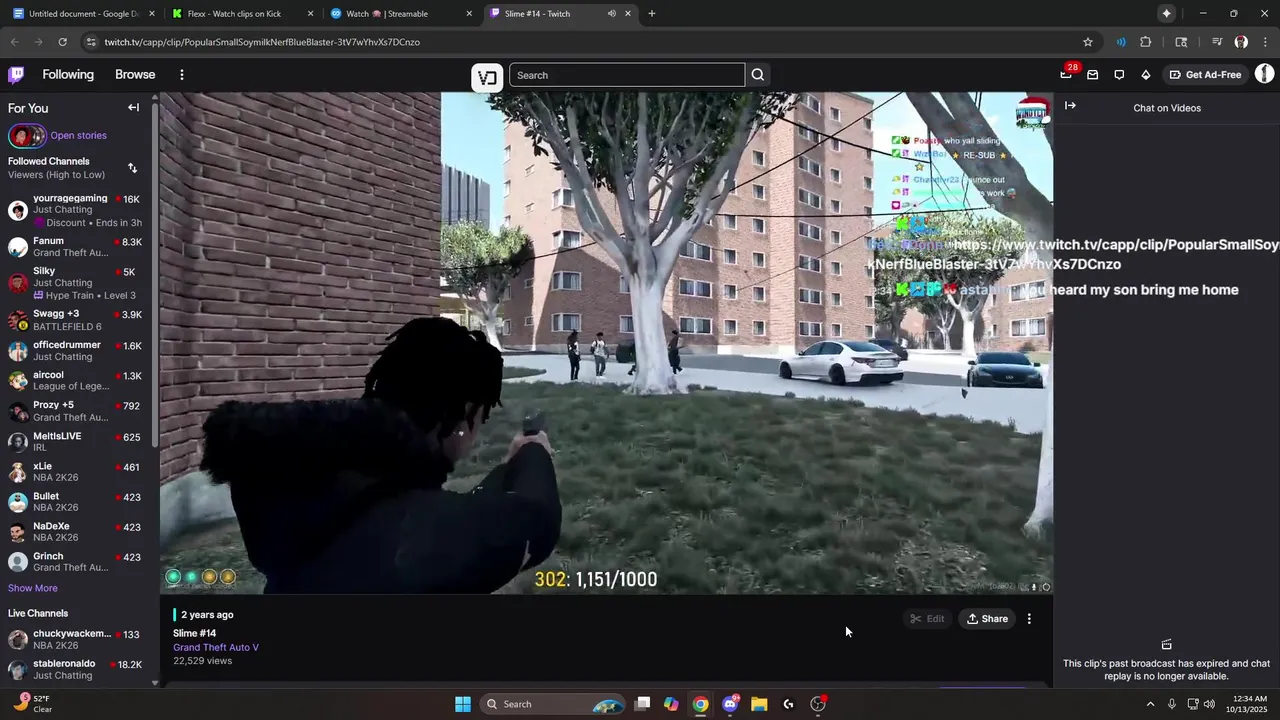This screenshot has height=720, width=1280.
Task: Switch to Watch Streamable tab
Action: (x=401, y=14)
